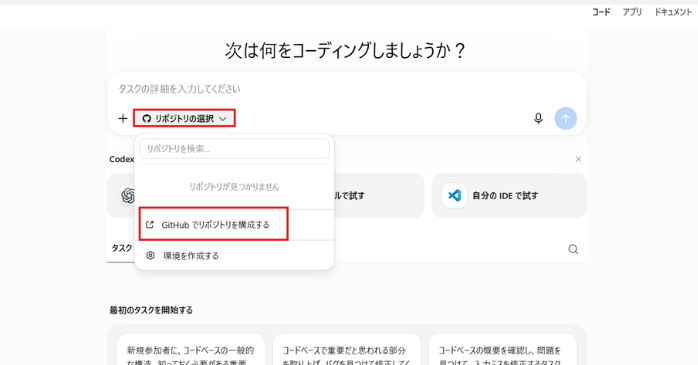Click the 最初のタスクを開始する heading
698x365 pixels.
[x=151, y=310]
